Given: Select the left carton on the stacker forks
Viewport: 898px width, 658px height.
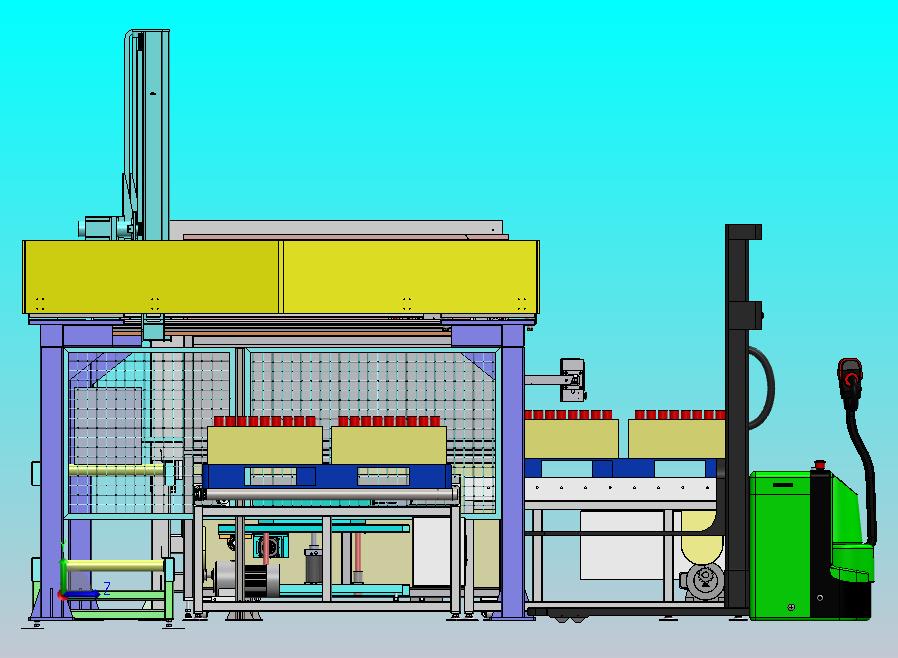Looking at the screenshot, I should pos(572,439).
